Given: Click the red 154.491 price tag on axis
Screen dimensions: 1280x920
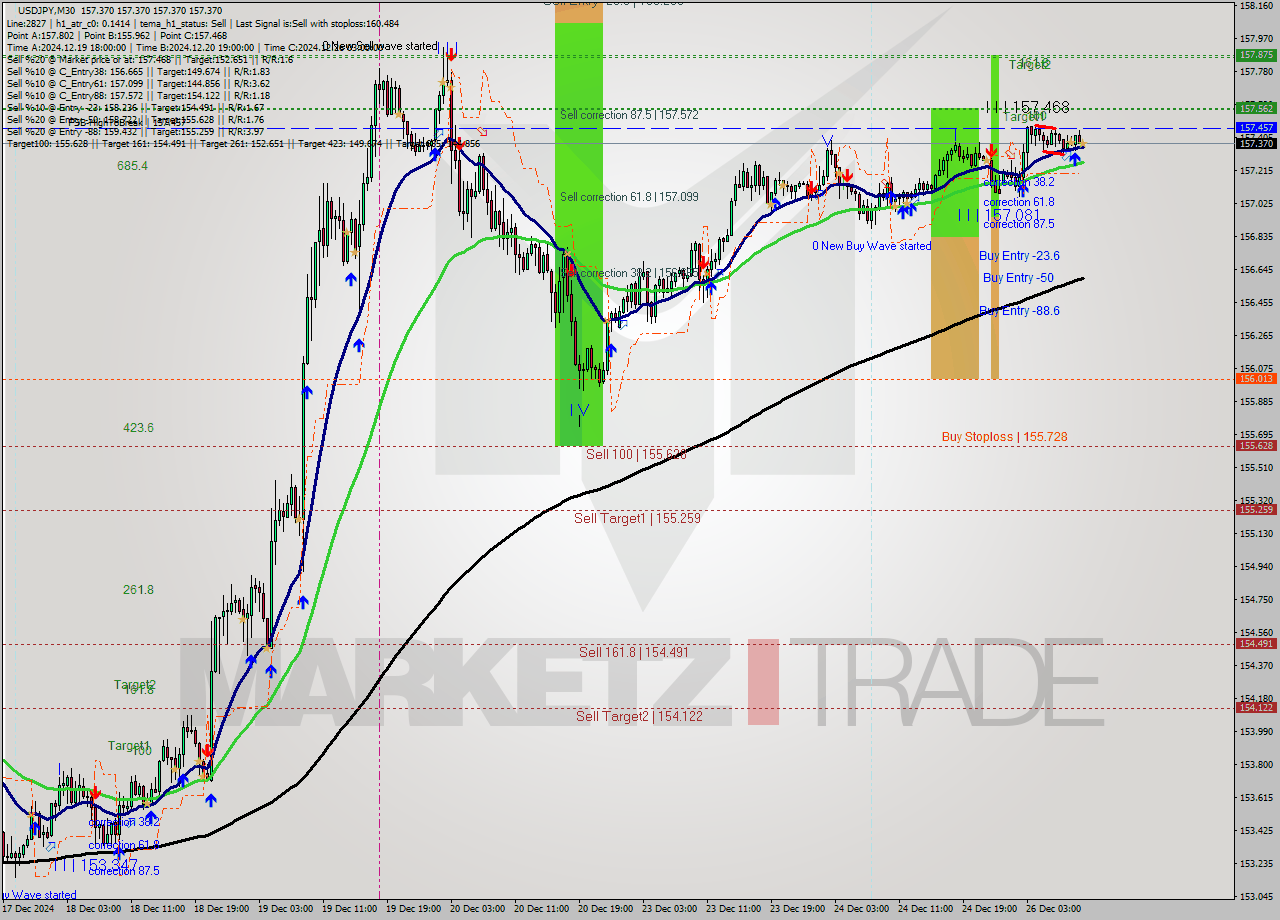Looking at the screenshot, I should pyautogui.click(x=1256, y=644).
